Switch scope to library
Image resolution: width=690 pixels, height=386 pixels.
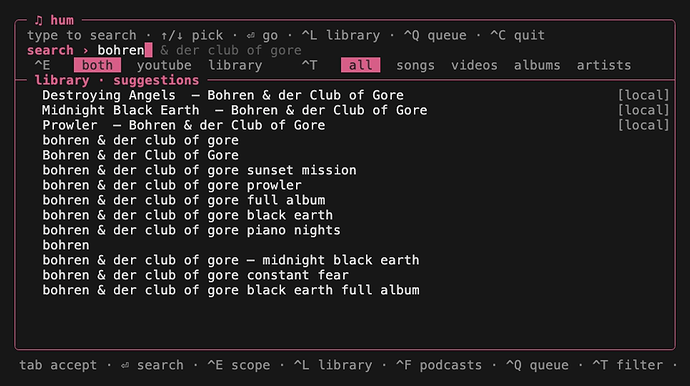235,65
